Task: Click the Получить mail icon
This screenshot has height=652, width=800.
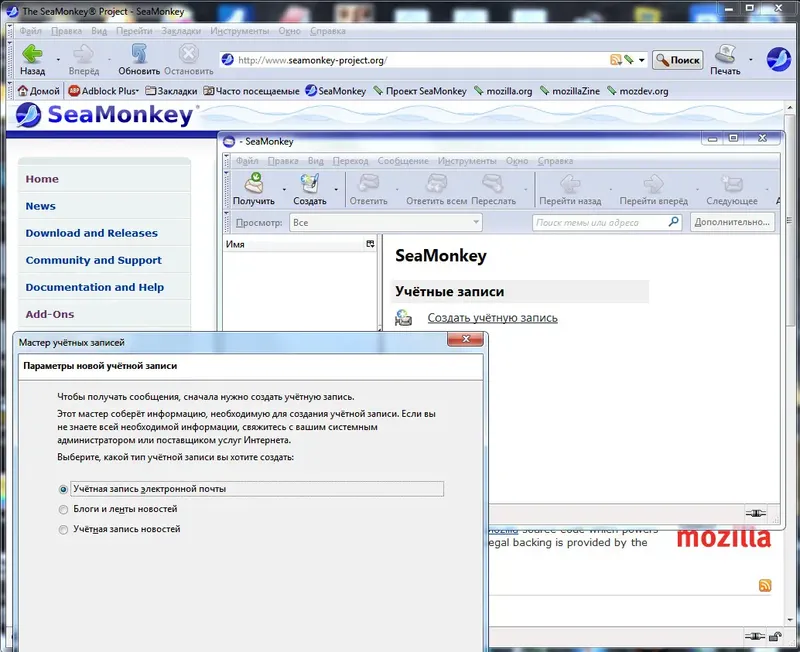Action: click(254, 183)
